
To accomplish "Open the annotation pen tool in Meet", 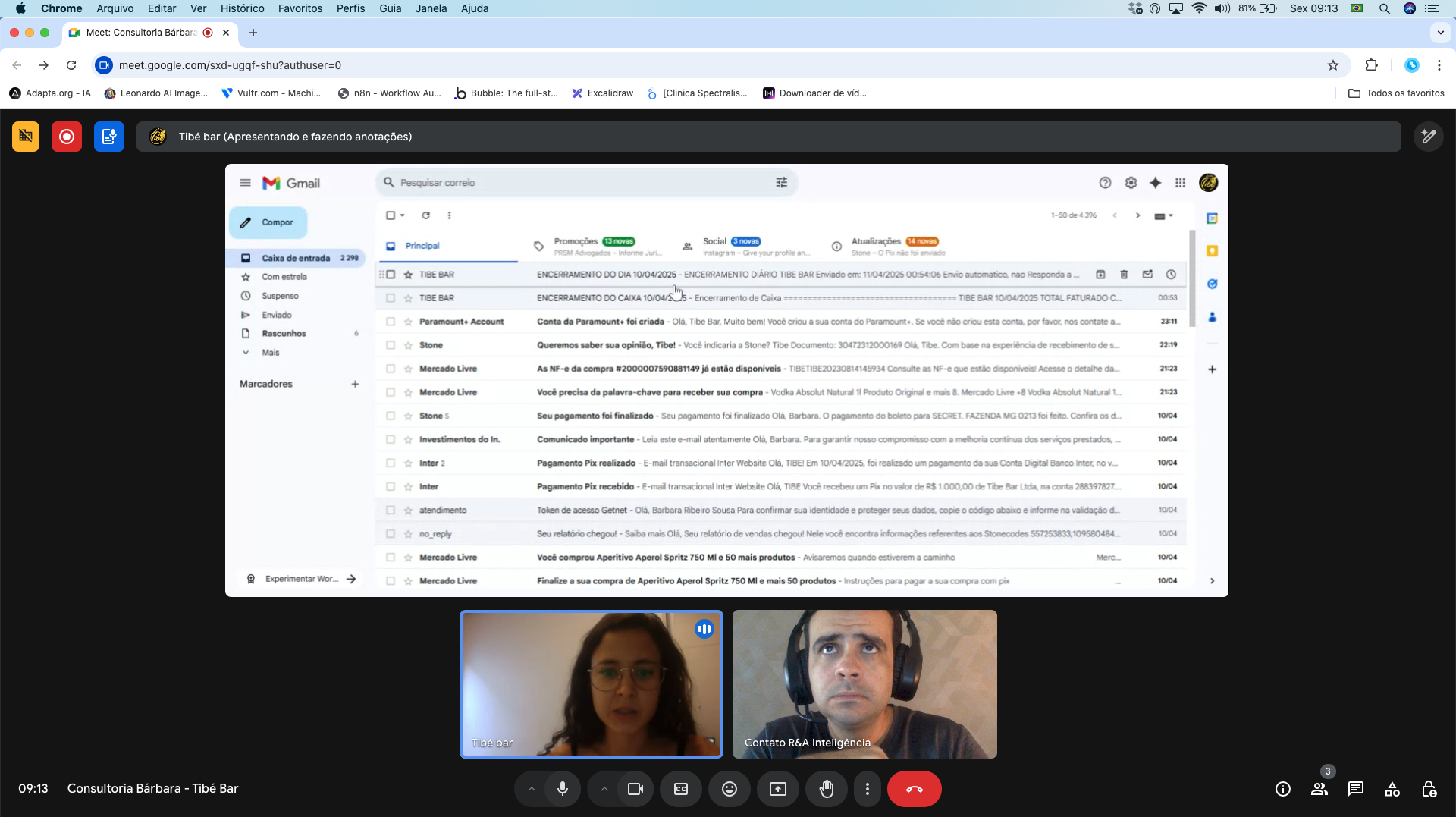I will click(x=1429, y=137).
